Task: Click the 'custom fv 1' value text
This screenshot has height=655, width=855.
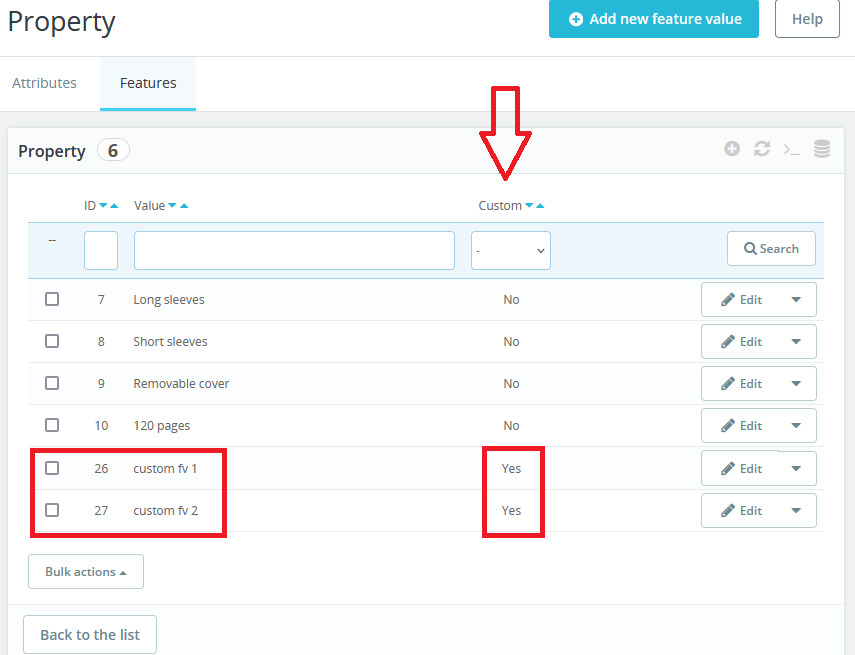Action: [165, 468]
